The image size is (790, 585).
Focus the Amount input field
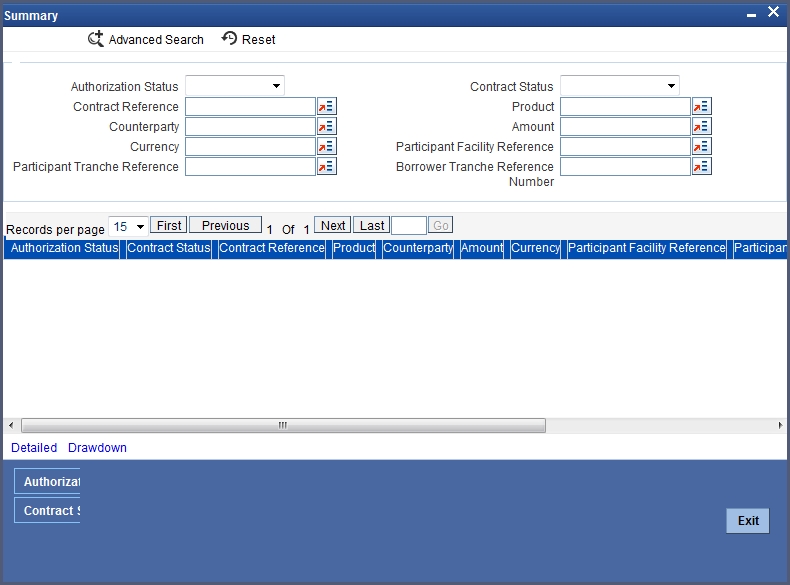(x=625, y=126)
